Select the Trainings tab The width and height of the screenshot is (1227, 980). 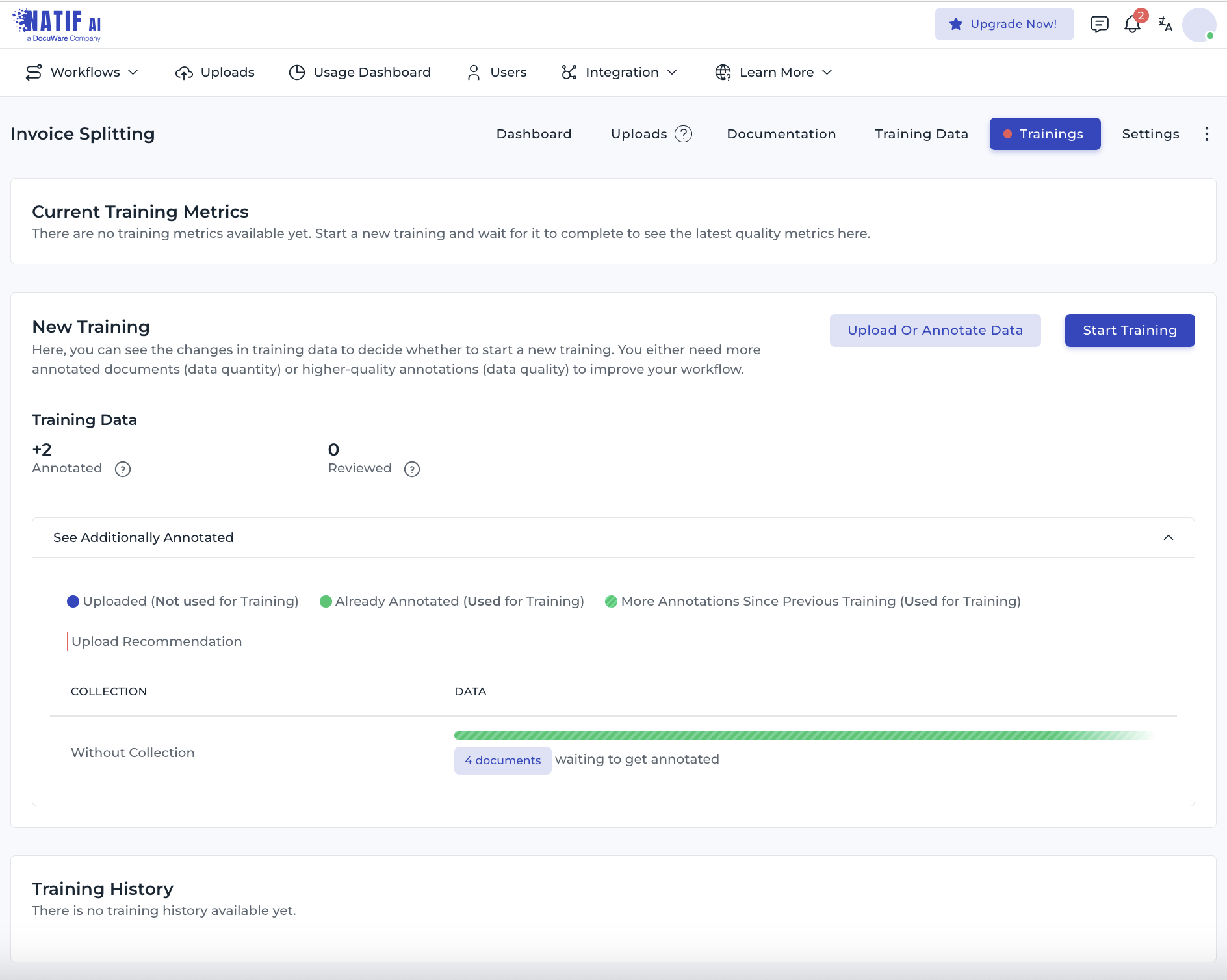point(1045,134)
